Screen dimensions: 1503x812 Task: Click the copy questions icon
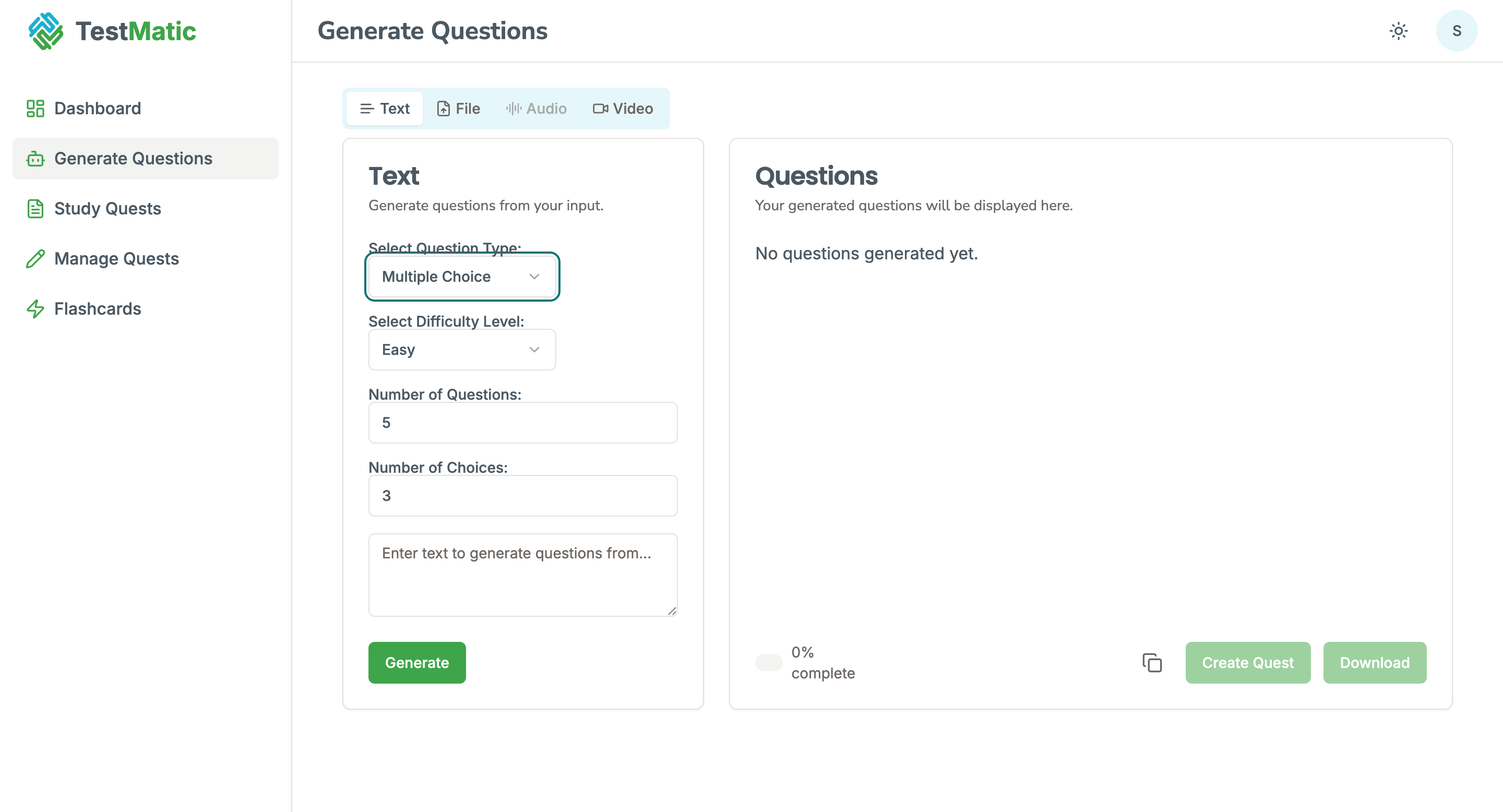click(x=1152, y=663)
